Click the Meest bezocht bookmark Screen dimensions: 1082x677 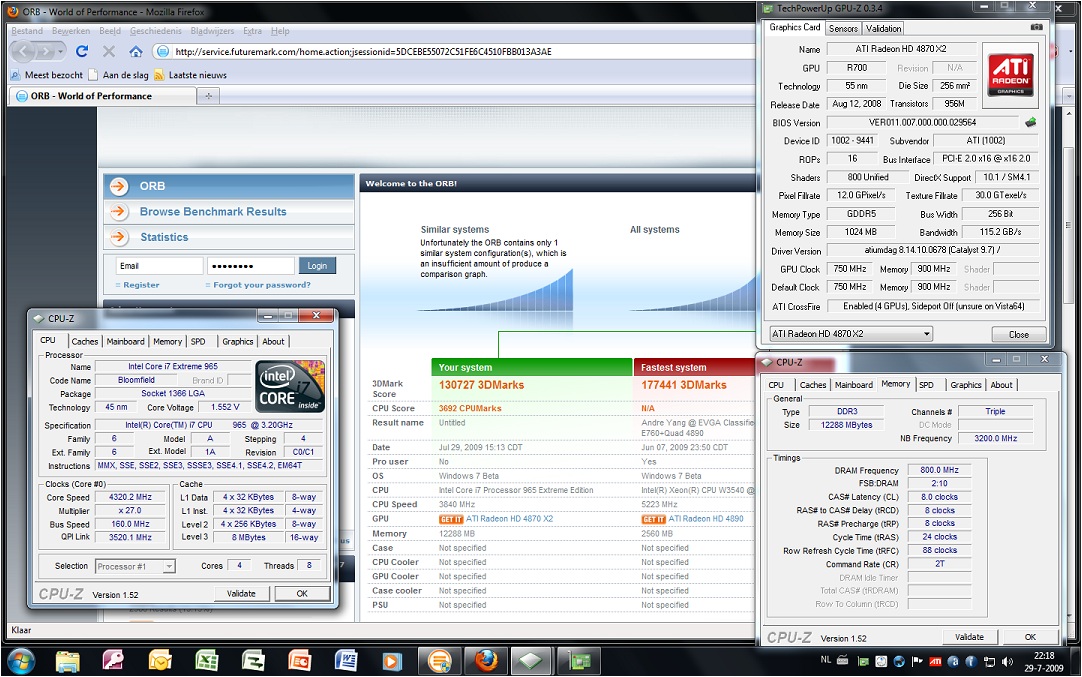[x=47, y=75]
